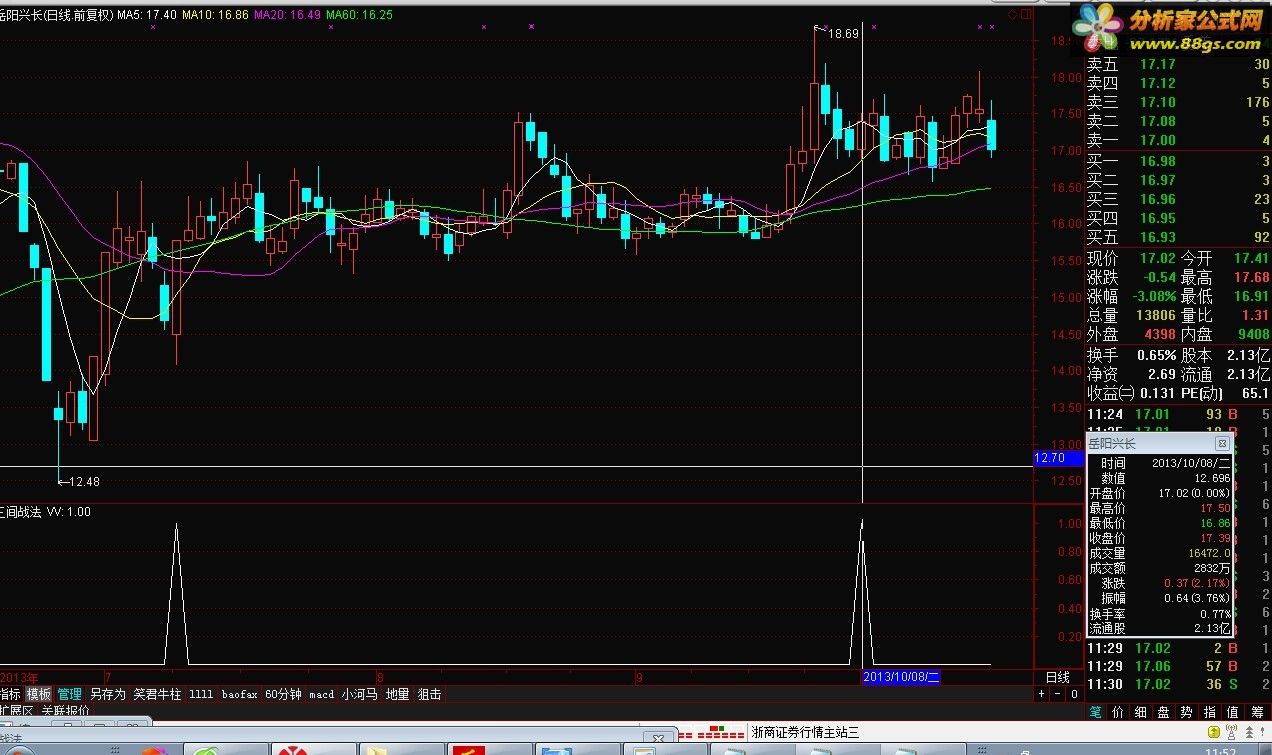
Task: Select the 卖三 17.10 order row
Action: click(1178, 102)
